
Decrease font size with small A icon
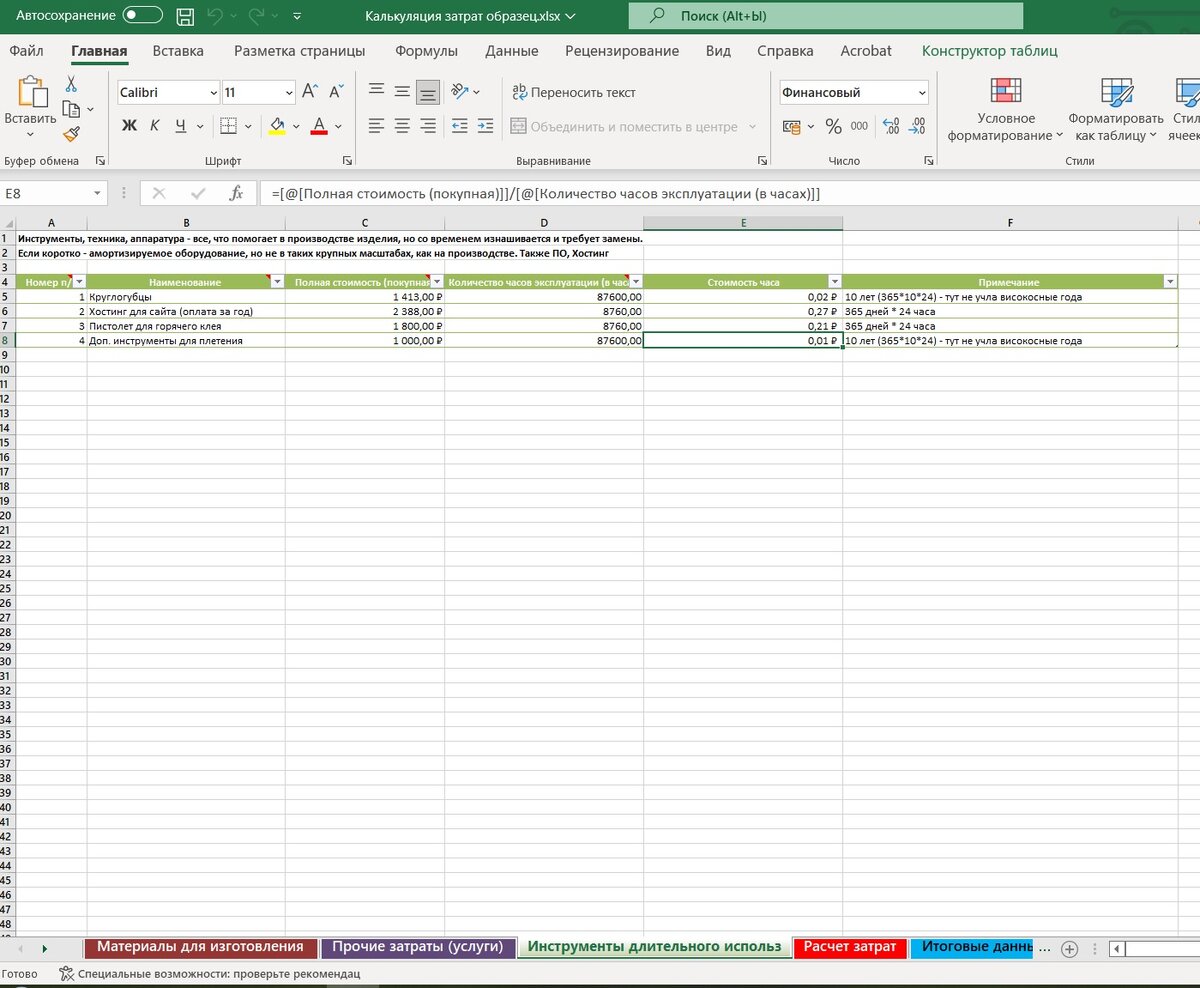coord(336,92)
